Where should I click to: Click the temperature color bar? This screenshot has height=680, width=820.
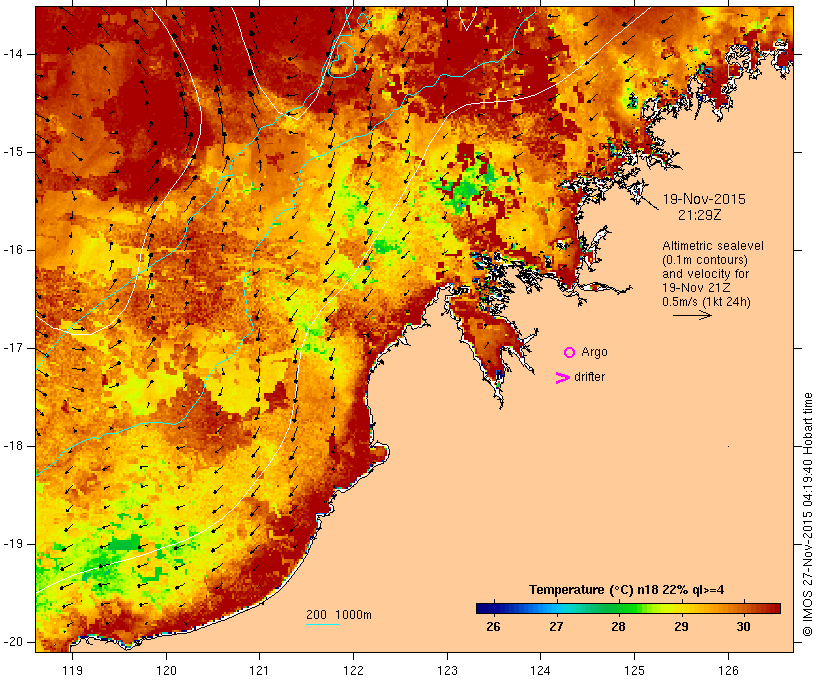click(x=628, y=608)
